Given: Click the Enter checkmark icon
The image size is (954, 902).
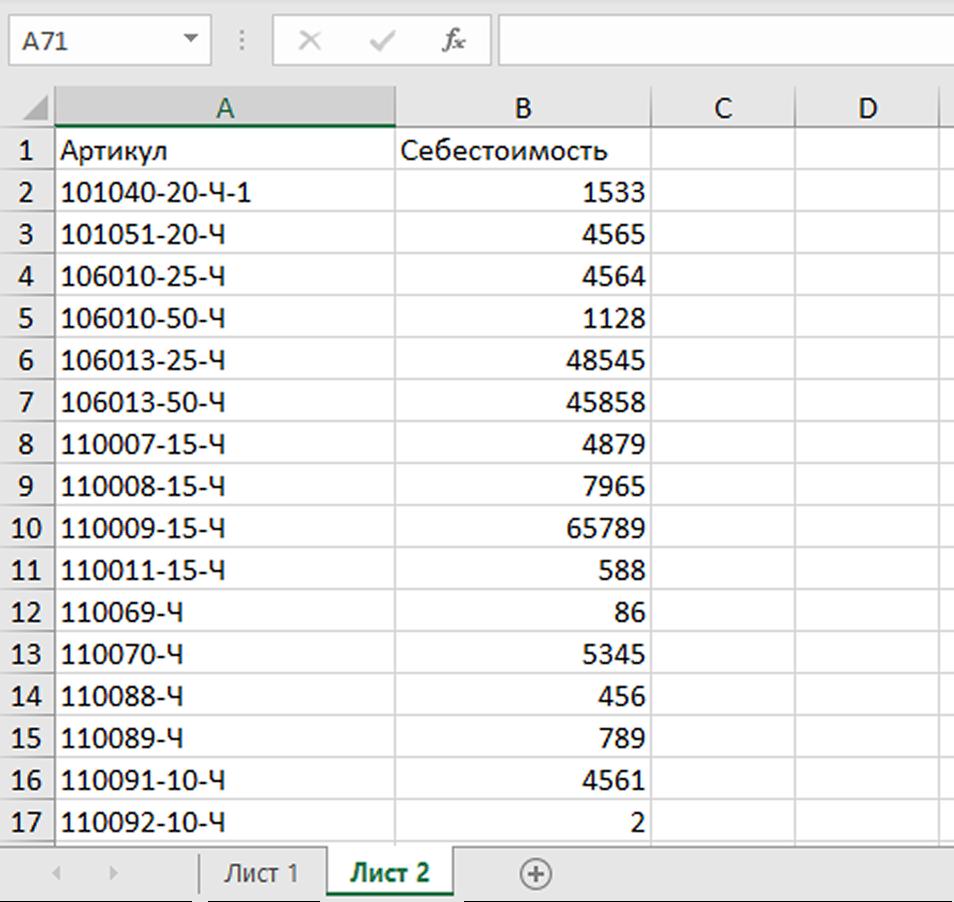Looking at the screenshot, I should click(x=381, y=41).
